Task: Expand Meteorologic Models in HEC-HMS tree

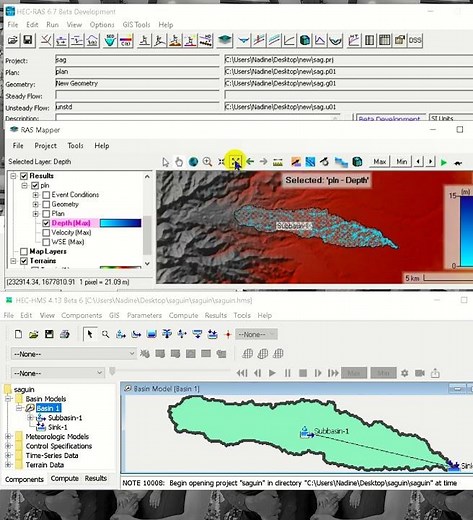Action: [8, 436]
